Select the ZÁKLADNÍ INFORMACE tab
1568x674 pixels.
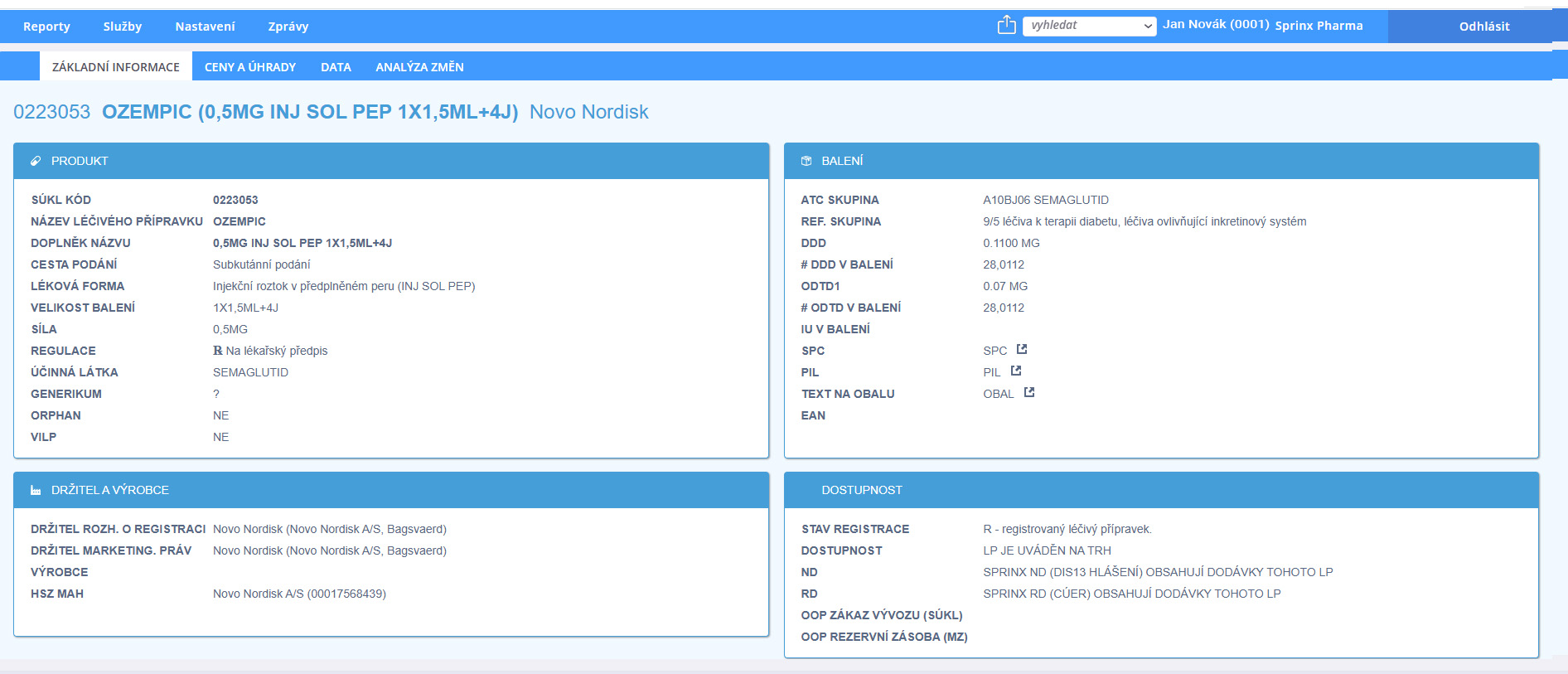coord(116,66)
